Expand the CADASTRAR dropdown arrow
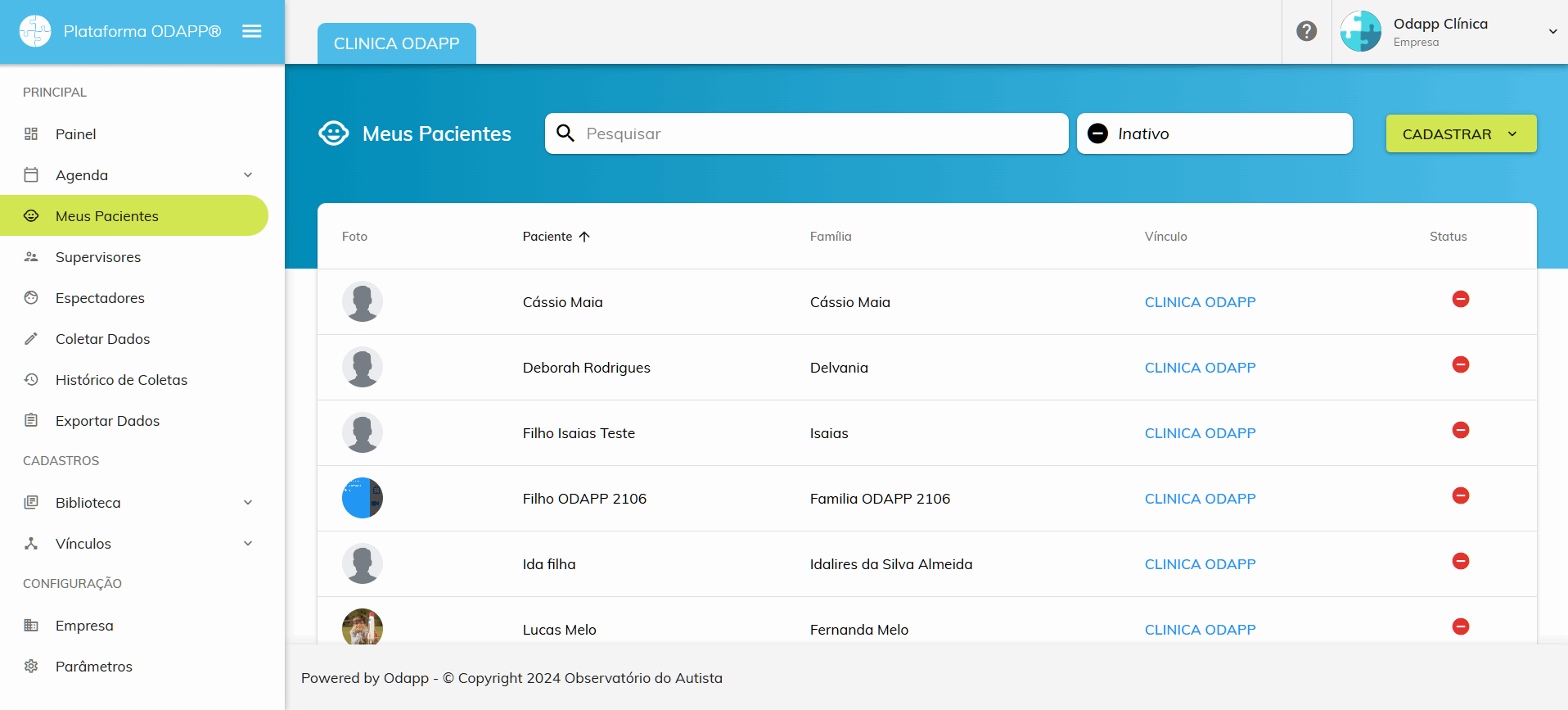Viewport: 1568px width, 710px height. point(1512,133)
